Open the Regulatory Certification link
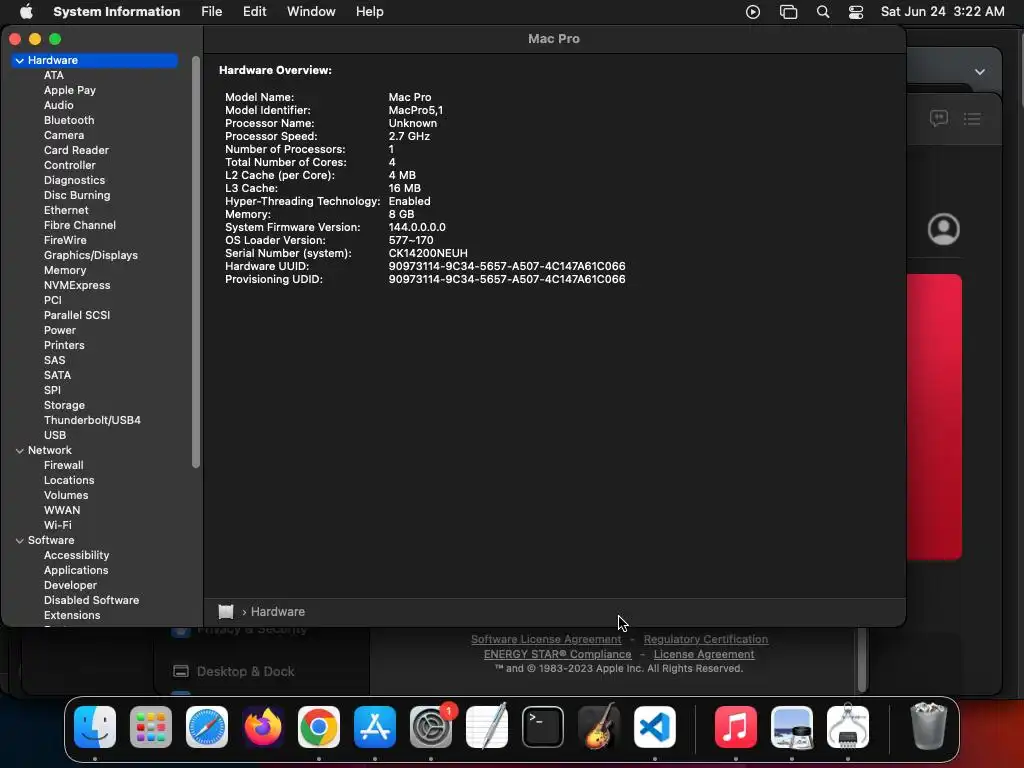Image resolution: width=1024 pixels, height=768 pixels. click(706, 639)
